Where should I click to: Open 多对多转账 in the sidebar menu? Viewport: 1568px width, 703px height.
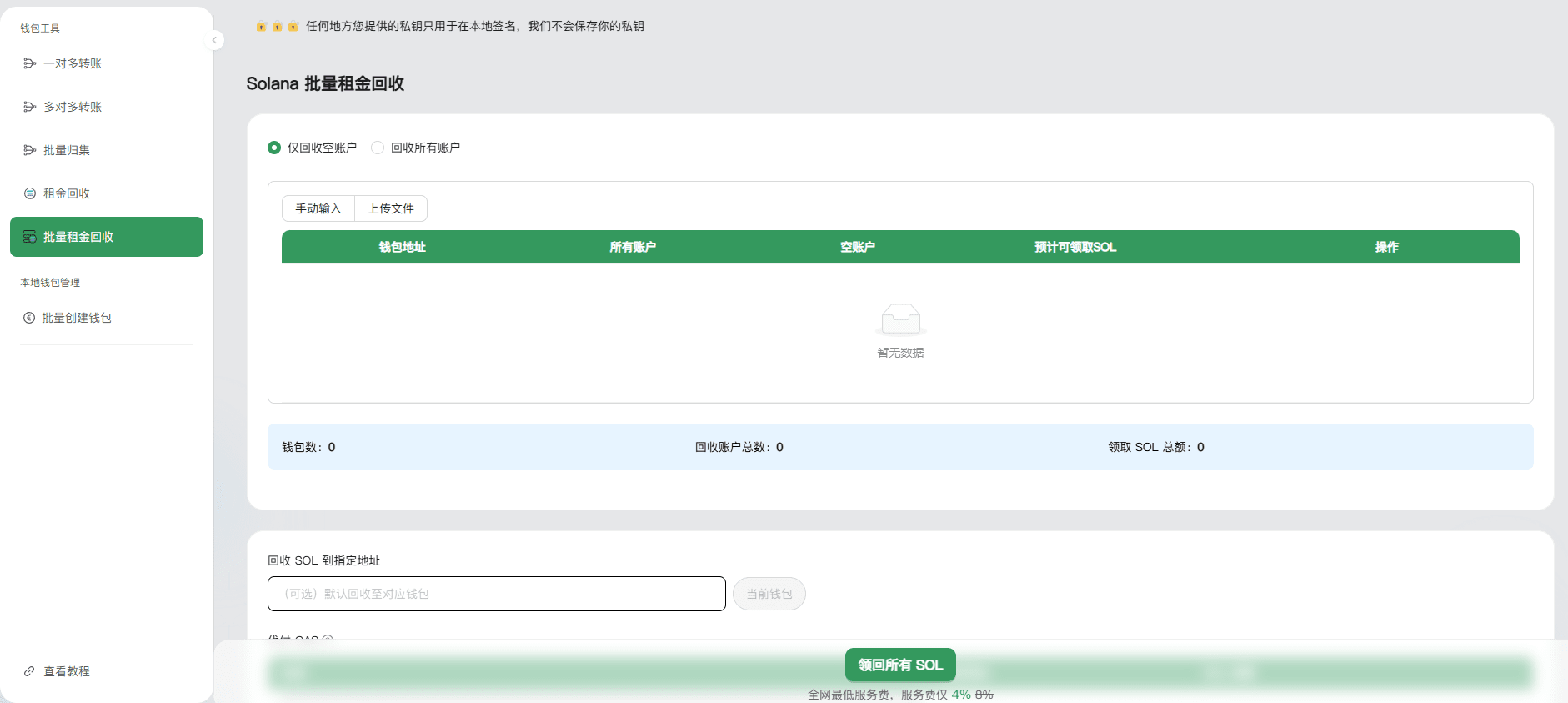coord(73,107)
